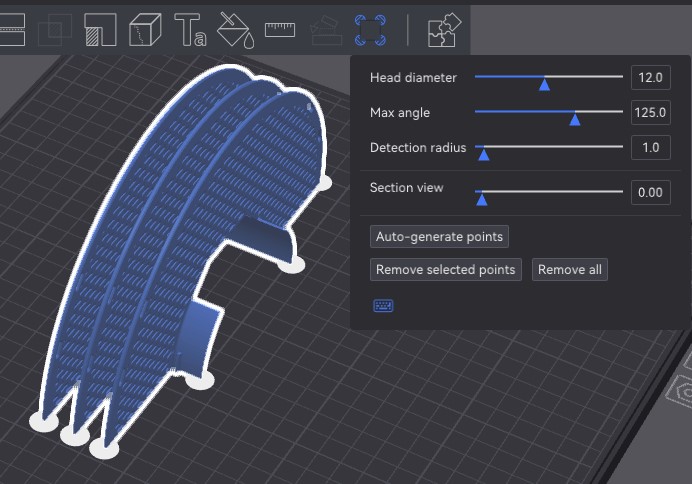This screenshot has height=484, width=692.
Task: Select the Color Painting bucket tool
Action: coord(235,30)
